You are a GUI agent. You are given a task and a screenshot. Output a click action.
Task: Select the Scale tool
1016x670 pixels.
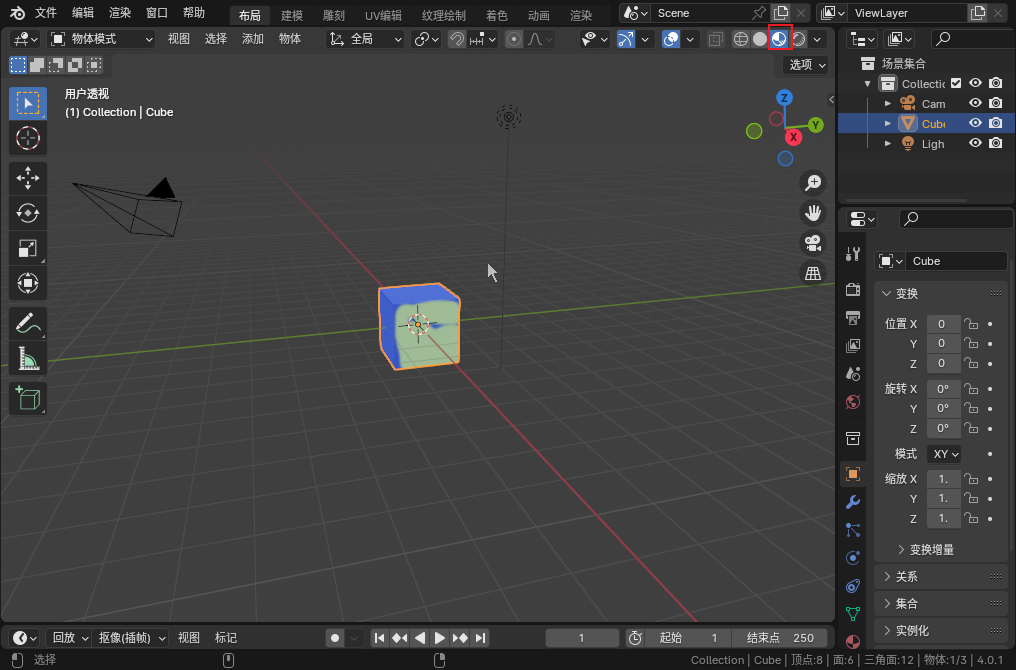pyautogui.click(x=28, y=248)
